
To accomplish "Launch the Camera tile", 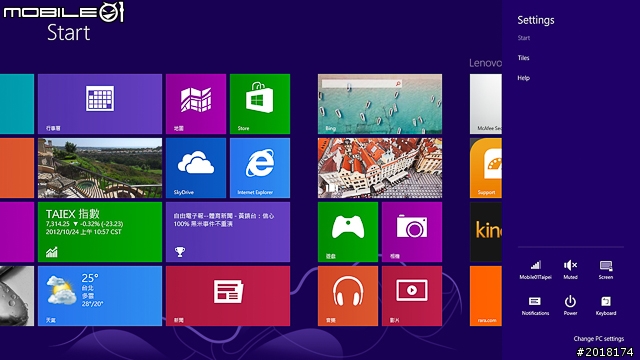I will pyautogui.click(x=412, y=232).
